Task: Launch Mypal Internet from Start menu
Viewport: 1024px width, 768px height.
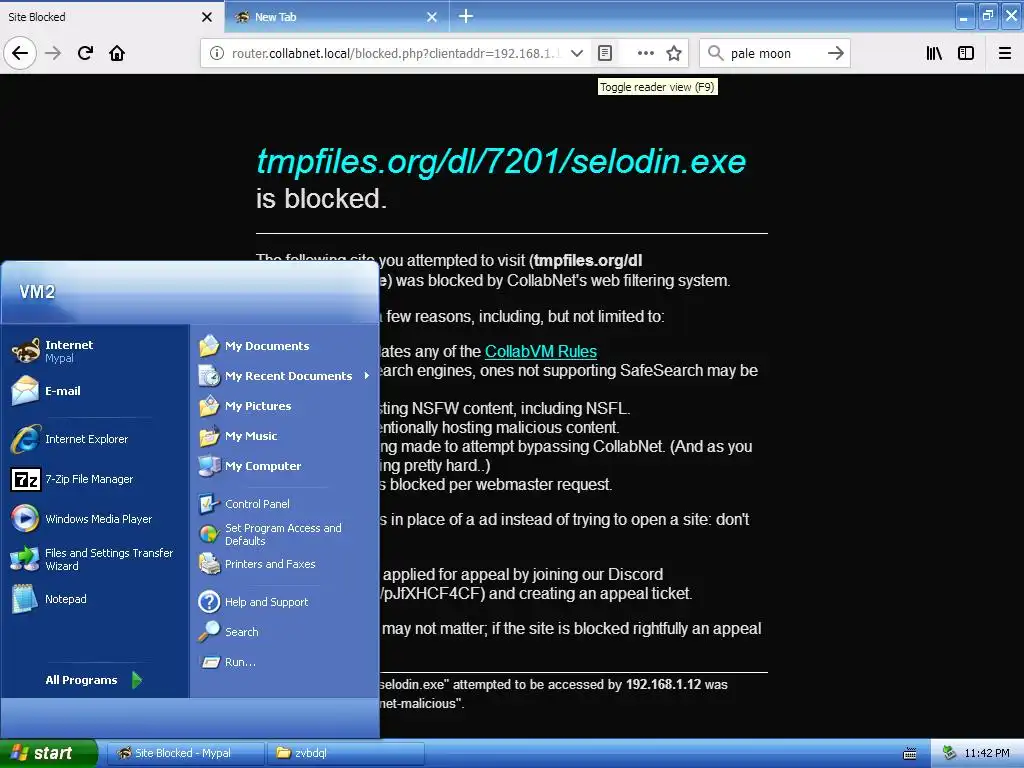Action: [95, 351]
